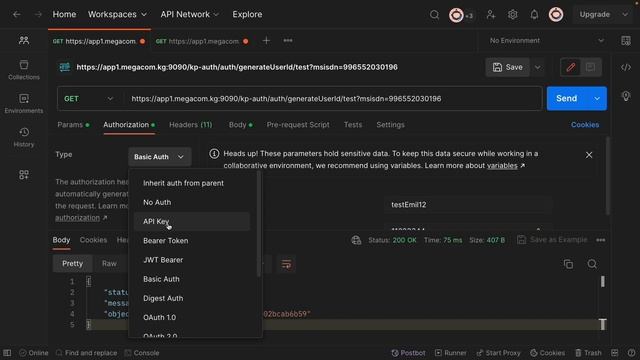Add a new request tab with plus

pos(266,40)
